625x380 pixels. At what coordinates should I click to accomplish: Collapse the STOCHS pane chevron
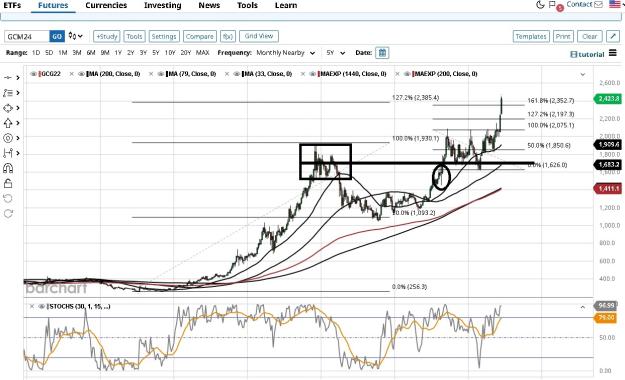click(583, 307)
